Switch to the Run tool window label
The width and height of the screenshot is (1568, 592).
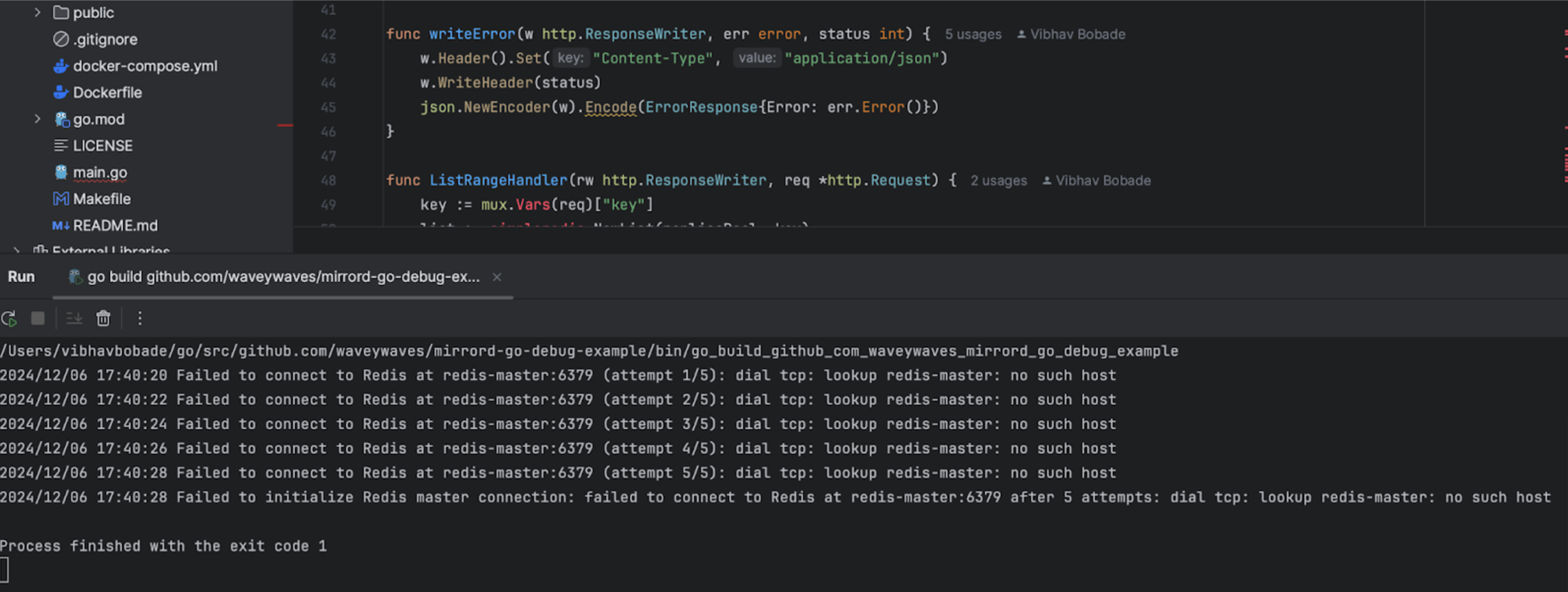pyautogui.click(x=21, y=277)
